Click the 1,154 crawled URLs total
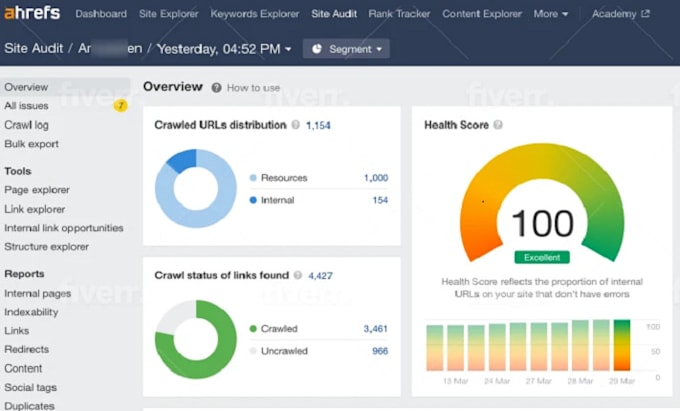This screenshot has height=411, width=680. 318,126
